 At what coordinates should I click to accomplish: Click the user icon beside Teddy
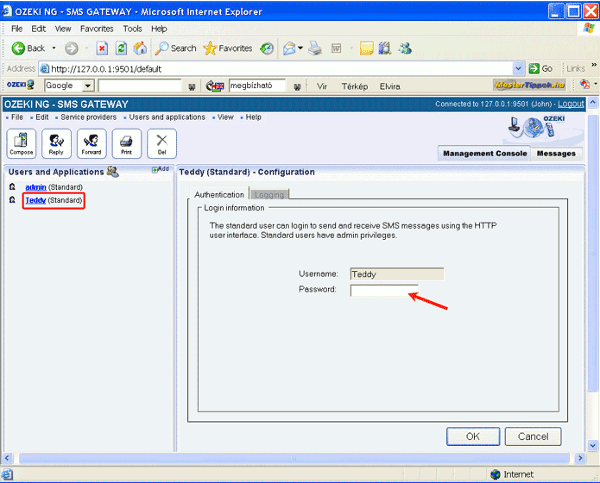pos(12,200)
